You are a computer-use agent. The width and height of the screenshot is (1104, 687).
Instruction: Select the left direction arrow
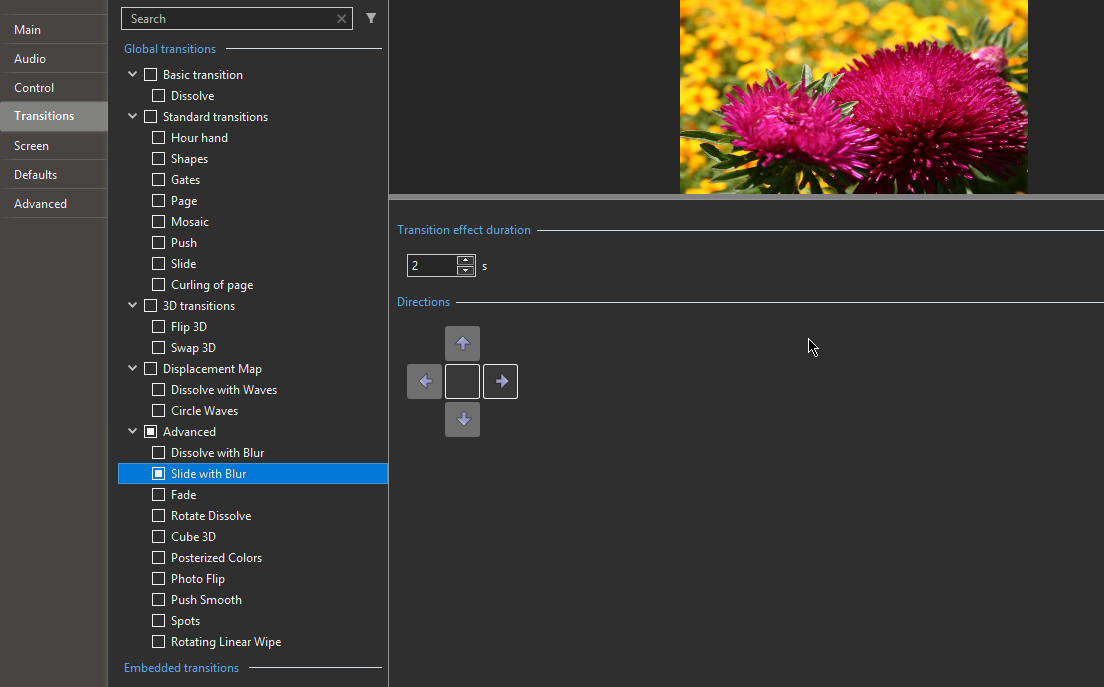424,381
